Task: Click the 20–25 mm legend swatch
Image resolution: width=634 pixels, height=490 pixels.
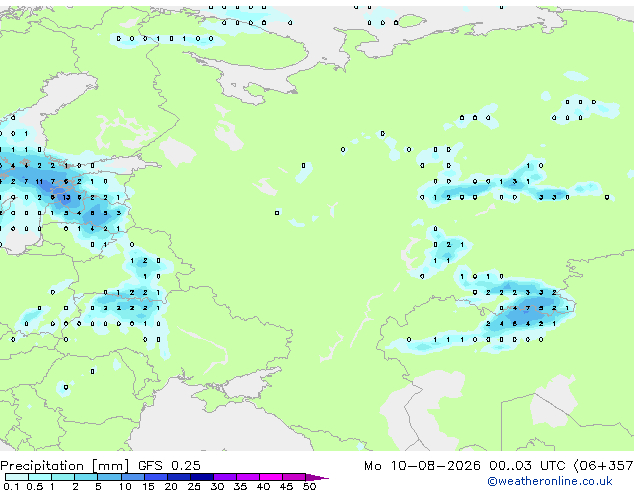Action: point(179,477)
